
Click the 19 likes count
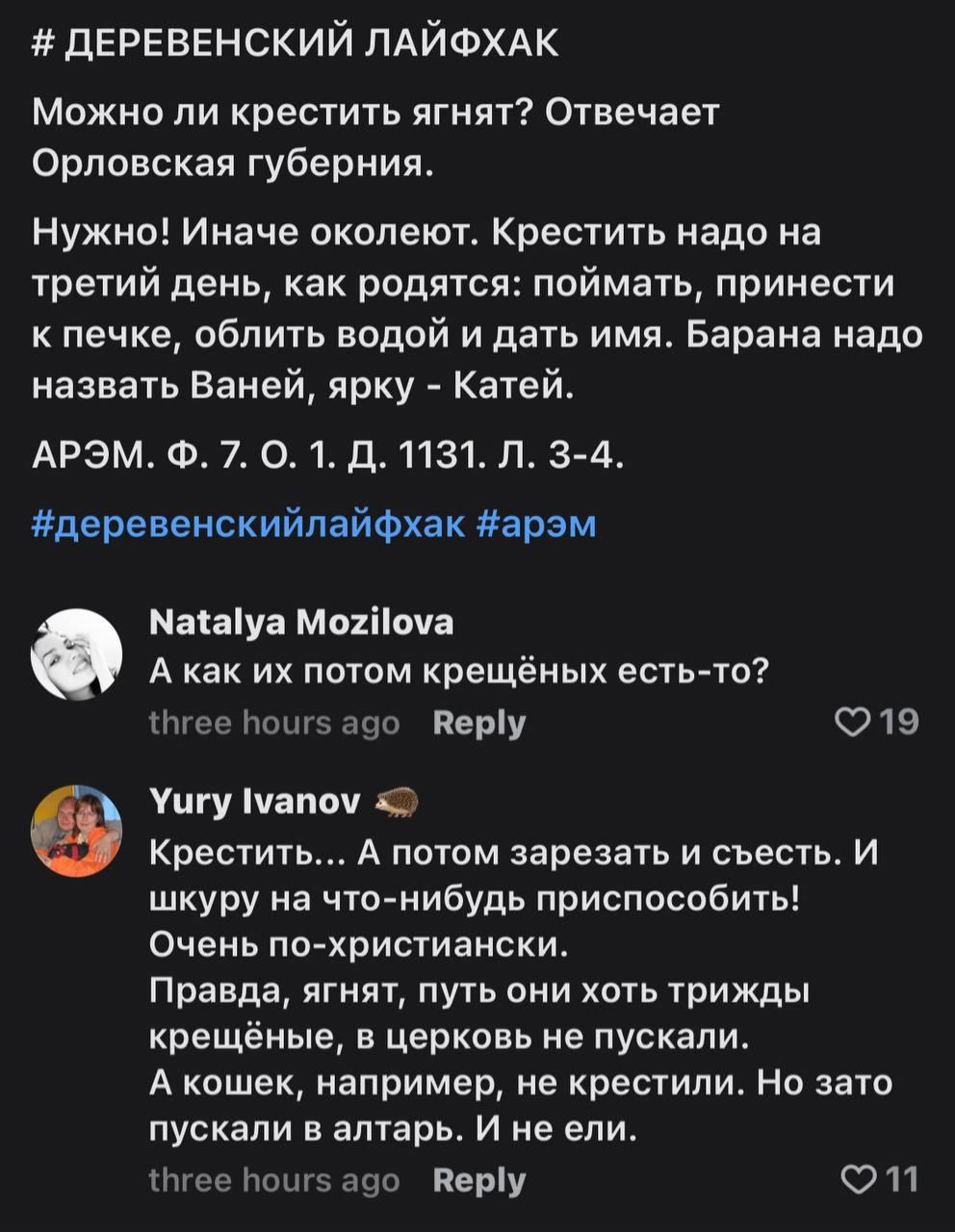(x=899, y=722)
